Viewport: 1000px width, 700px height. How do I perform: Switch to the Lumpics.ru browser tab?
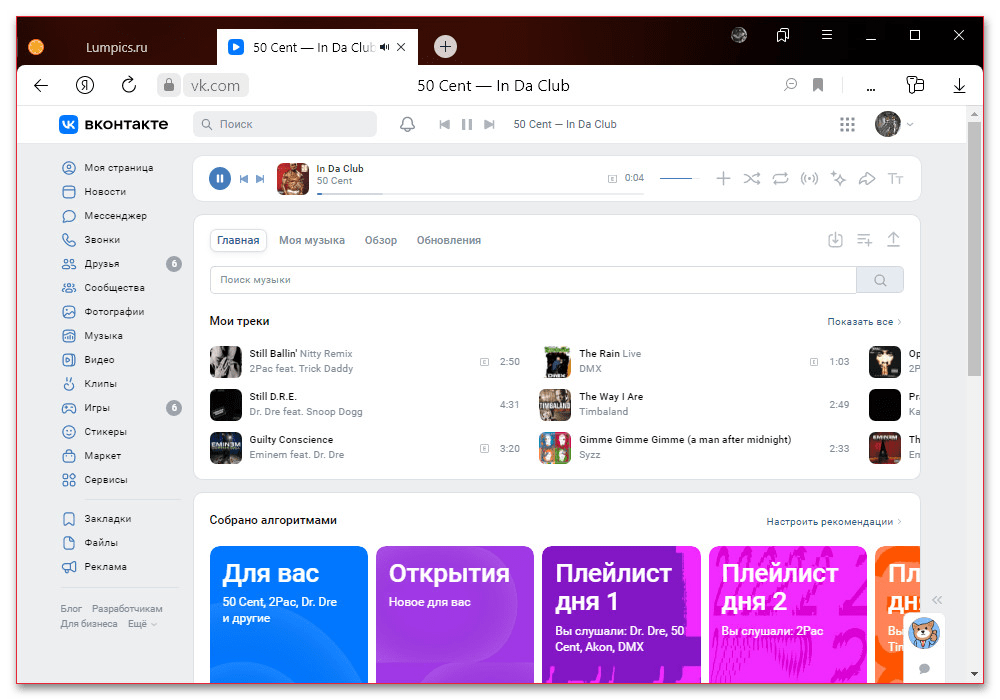click(x=117, y=47)
